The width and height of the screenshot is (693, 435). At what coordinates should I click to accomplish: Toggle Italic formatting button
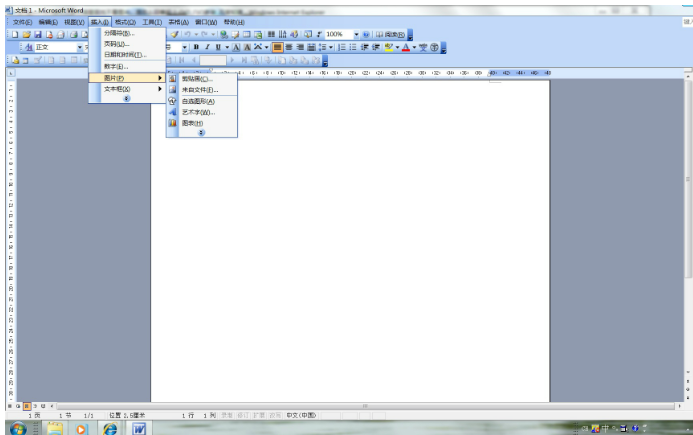pos(207,47)
